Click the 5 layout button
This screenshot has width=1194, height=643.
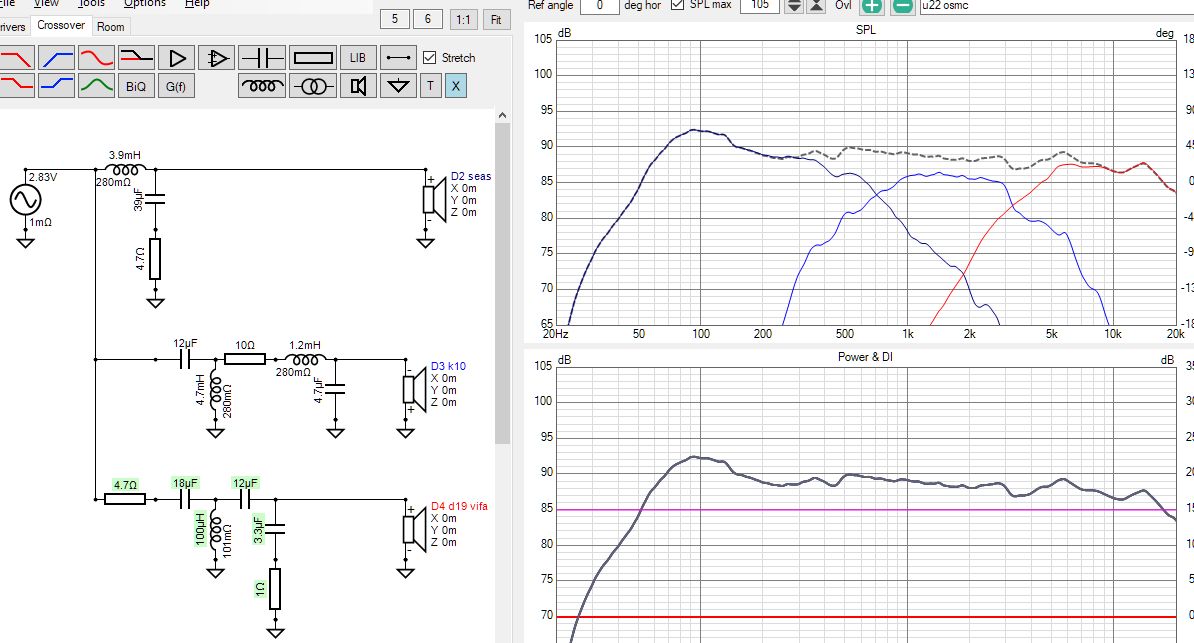tap(394, 19)
